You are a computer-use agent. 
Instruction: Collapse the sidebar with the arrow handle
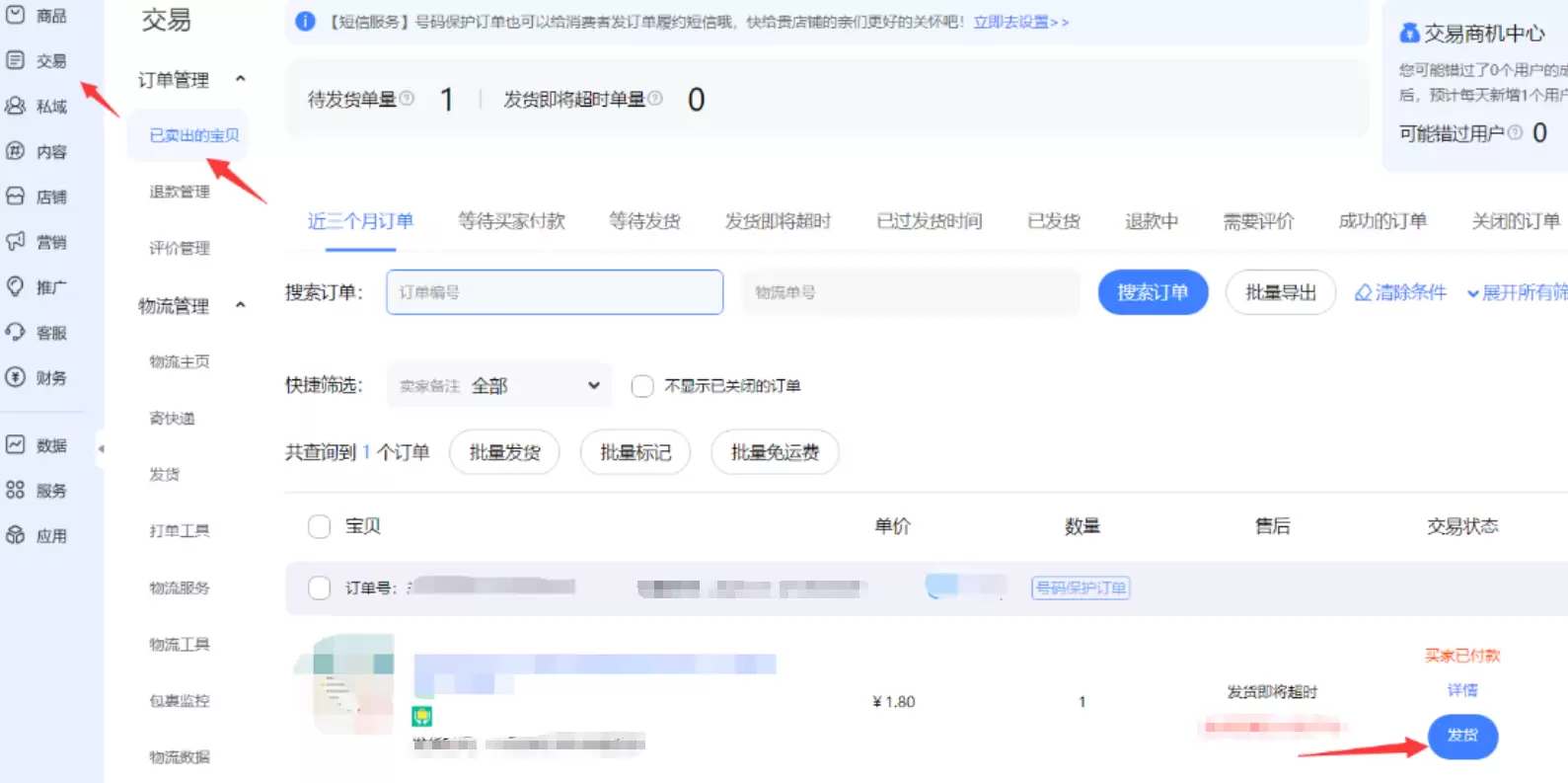(x=101, y=448)
